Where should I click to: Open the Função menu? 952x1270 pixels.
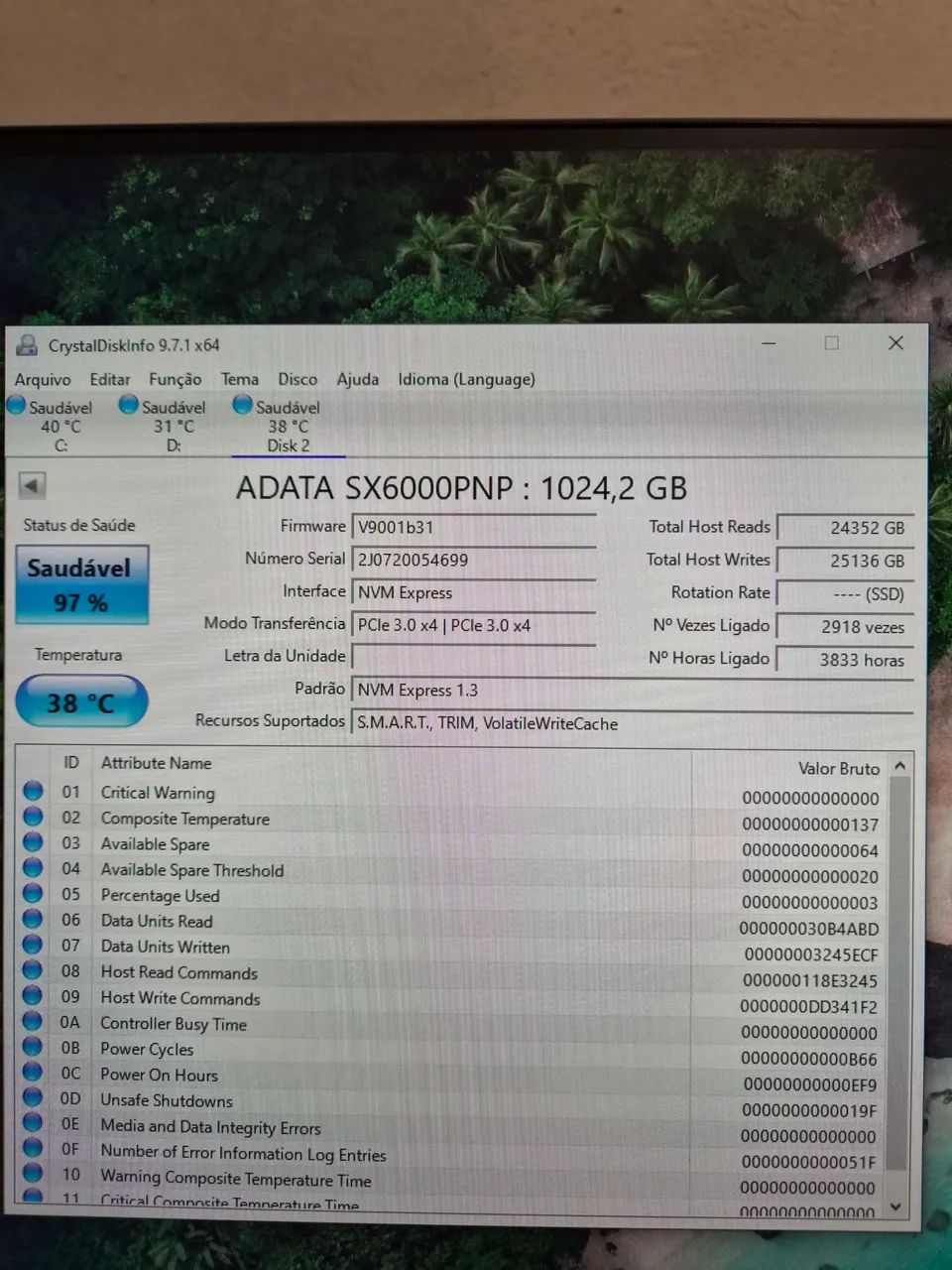pyautogui.click(x=176, y=380)
